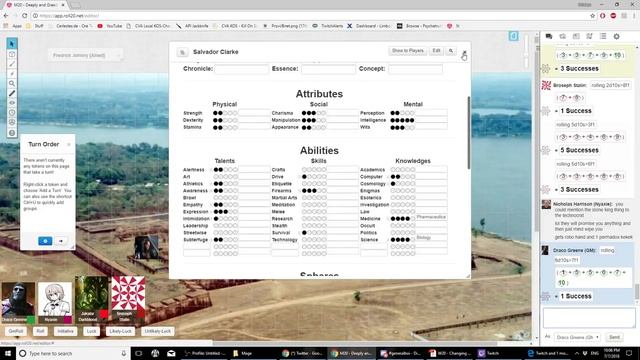The image size is (640, 360).
Task: Open the Journal tab icon
Action: click(x=576, y=36)
